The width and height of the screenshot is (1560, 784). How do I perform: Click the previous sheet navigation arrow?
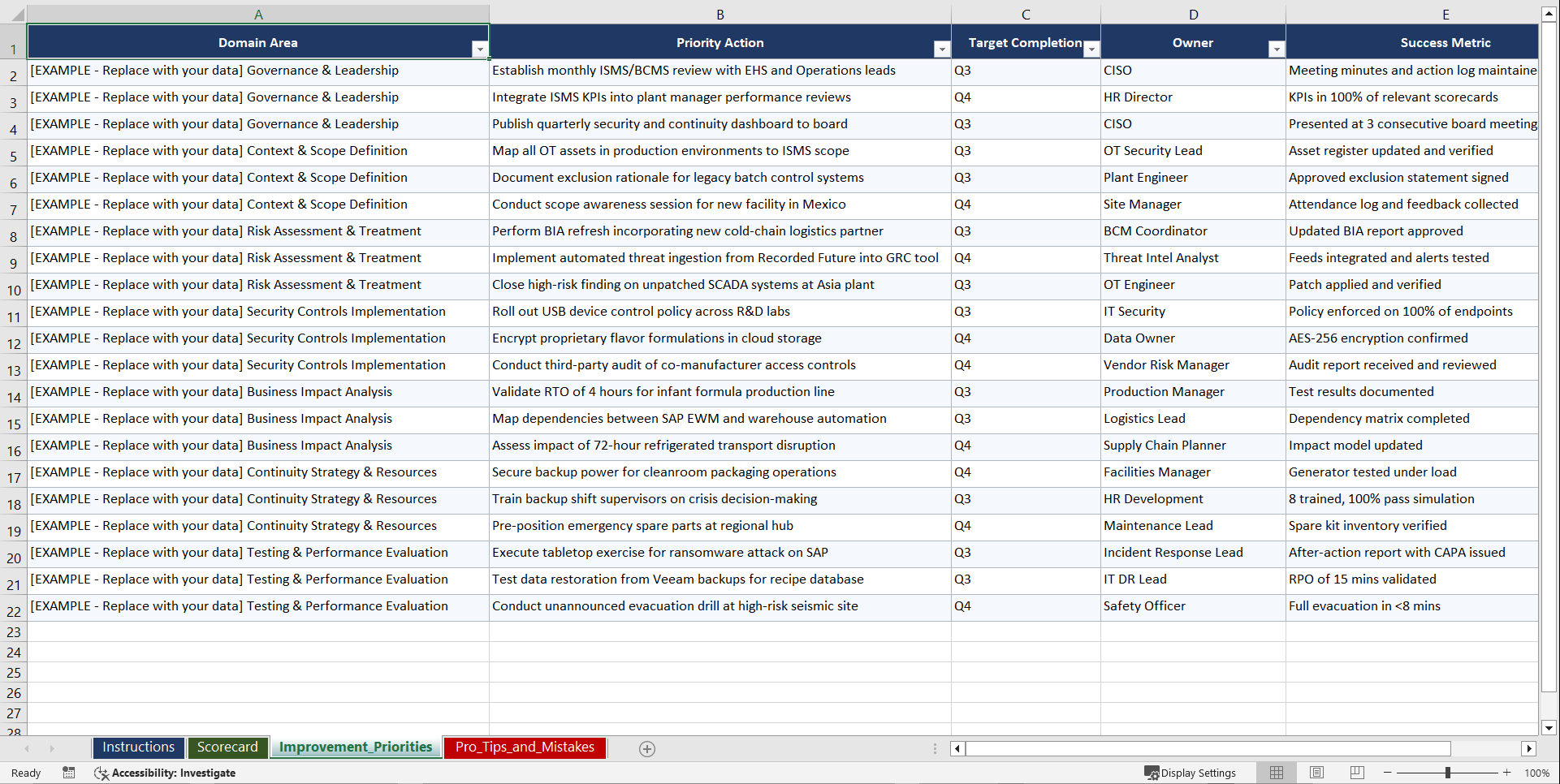coord(28,748)
